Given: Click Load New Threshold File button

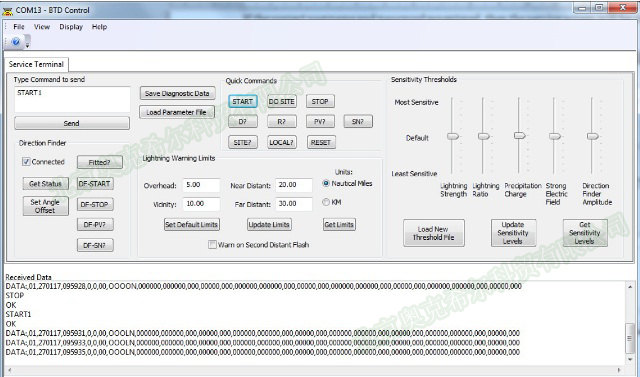Looking at the screenshot, I should click(434, 233).
